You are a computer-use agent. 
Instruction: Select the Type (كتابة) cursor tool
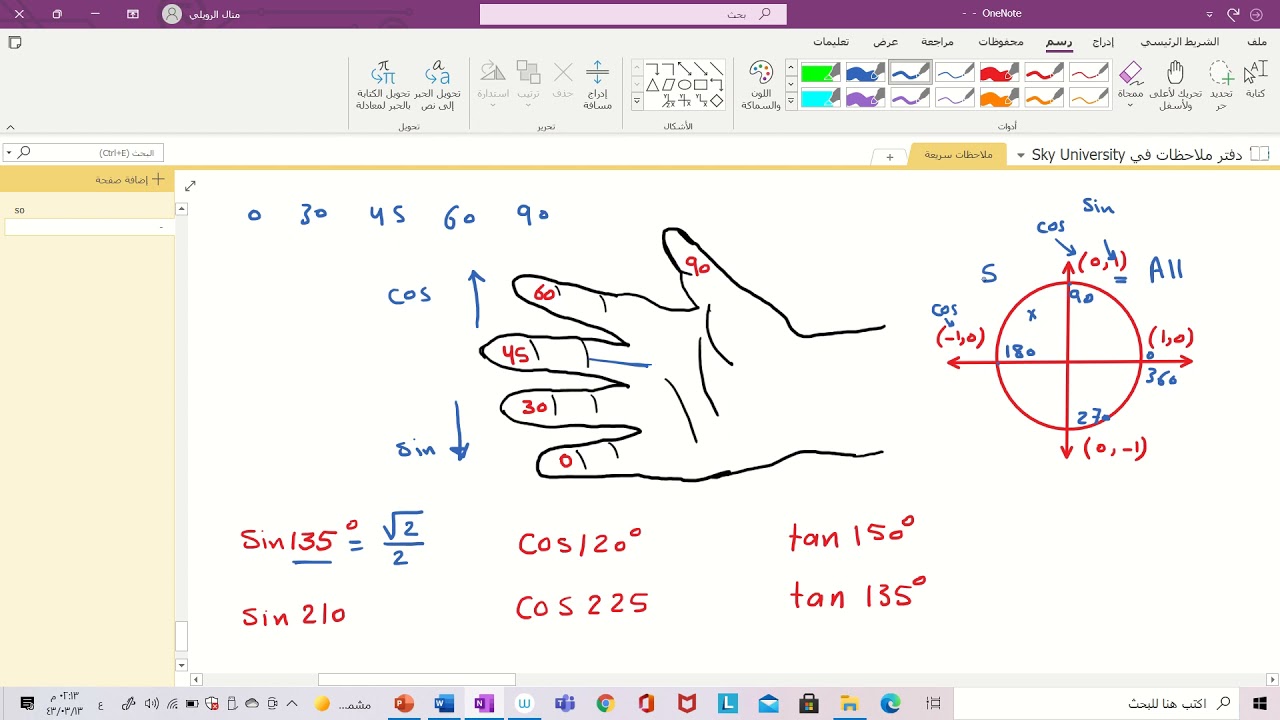point(1254,81)
